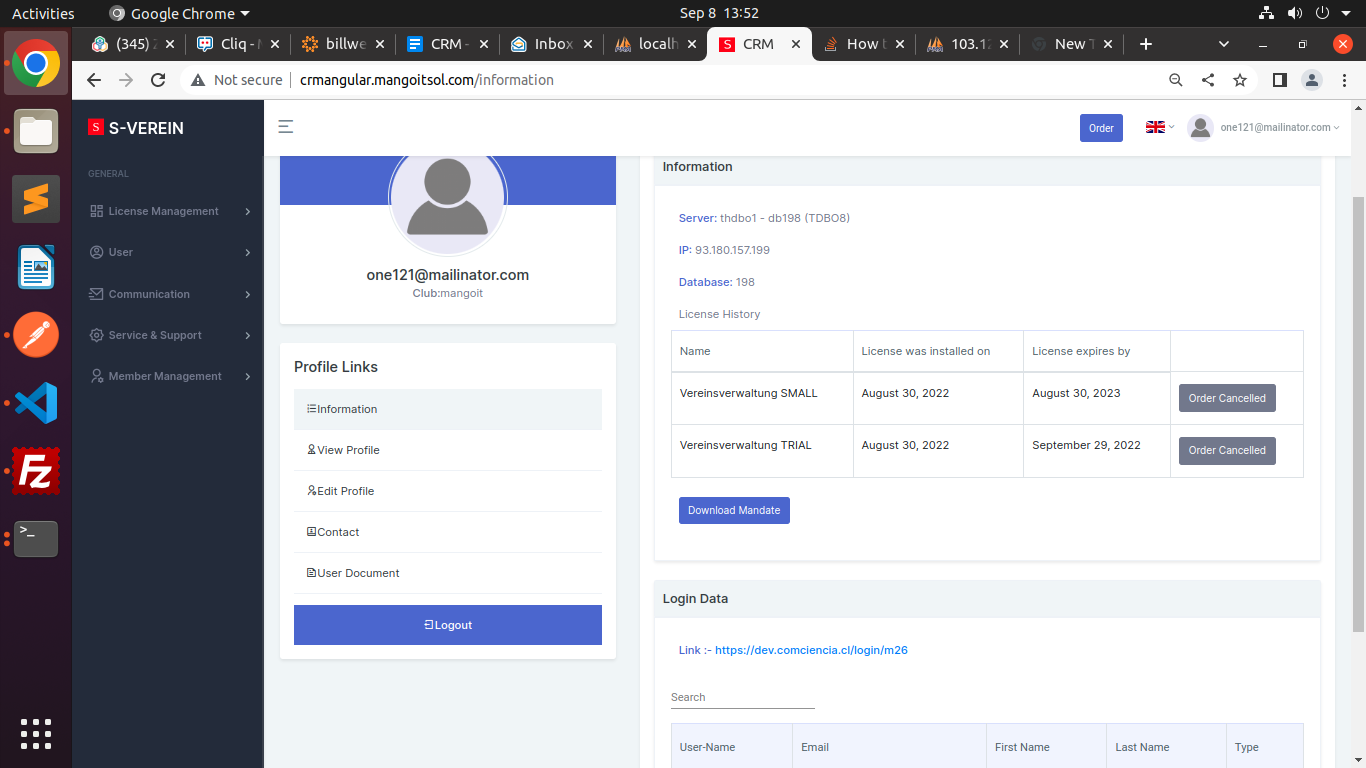Open User Document link
Viewport: 1366px width, 768px height.
448,573
